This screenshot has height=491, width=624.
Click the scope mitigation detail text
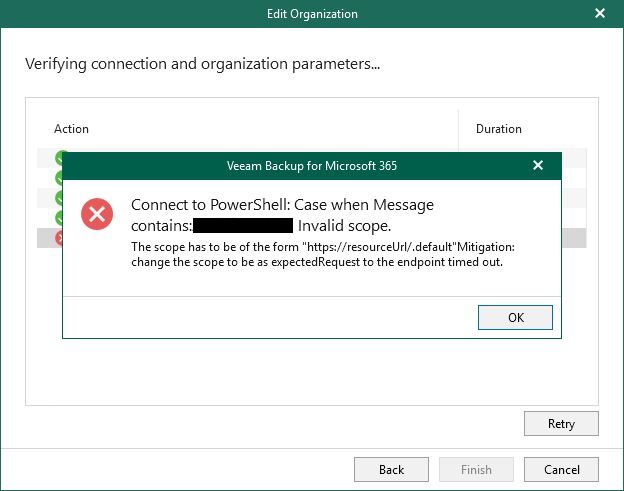coord(323,254)
